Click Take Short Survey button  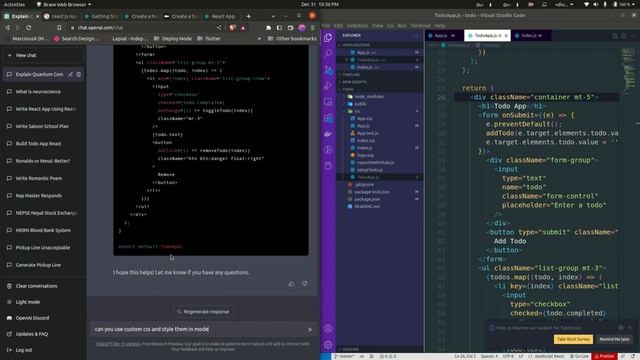[573, 339]
